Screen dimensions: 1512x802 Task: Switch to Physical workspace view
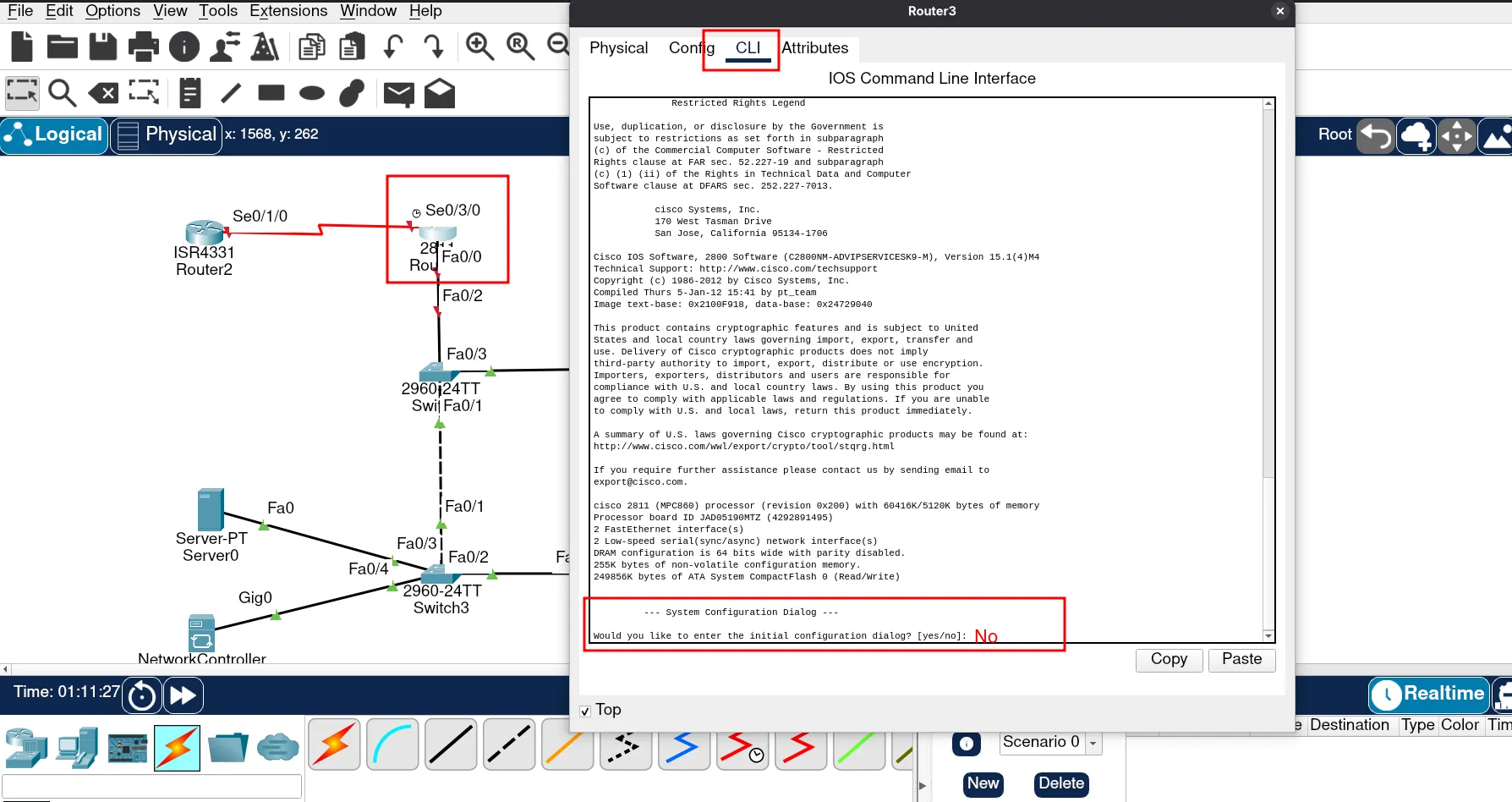[166, 135]
